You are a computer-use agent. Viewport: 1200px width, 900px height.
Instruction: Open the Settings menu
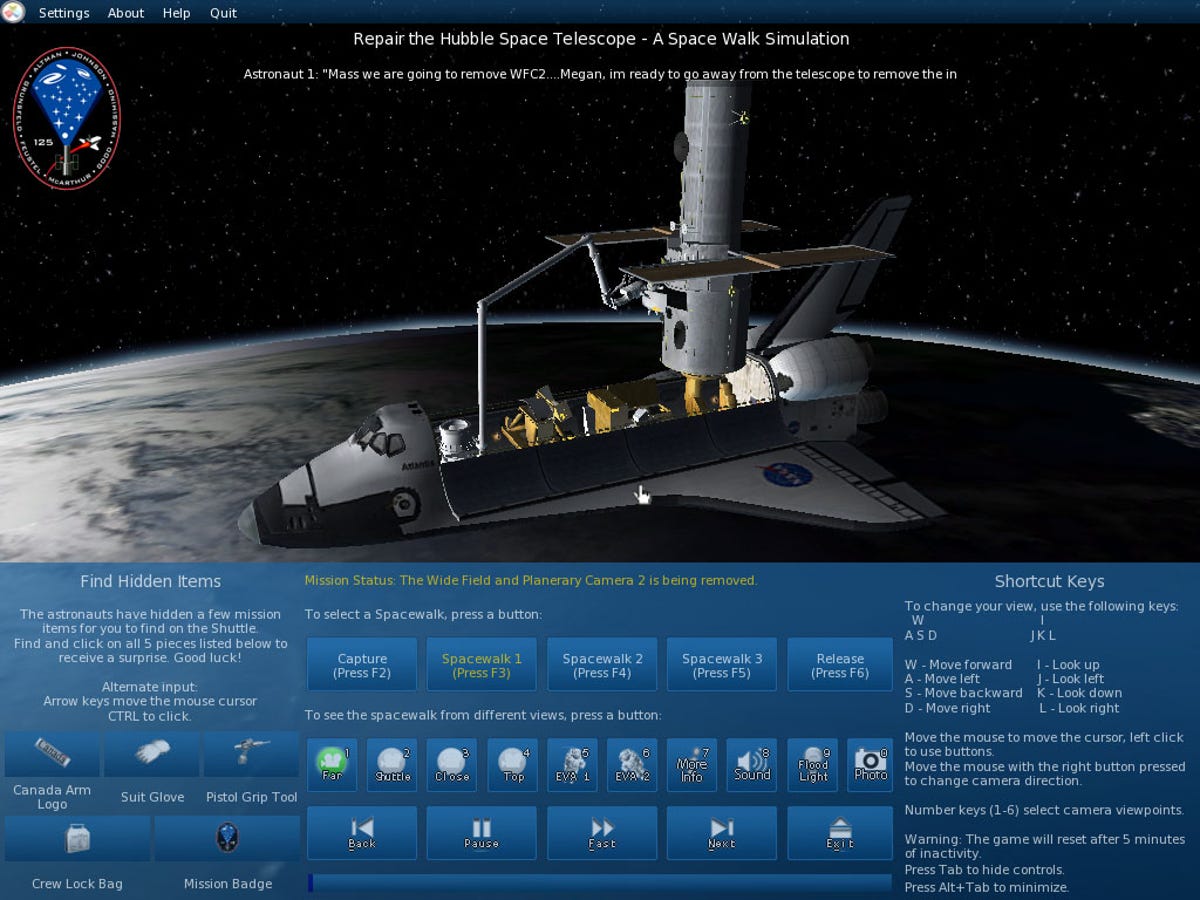point(63,13)
